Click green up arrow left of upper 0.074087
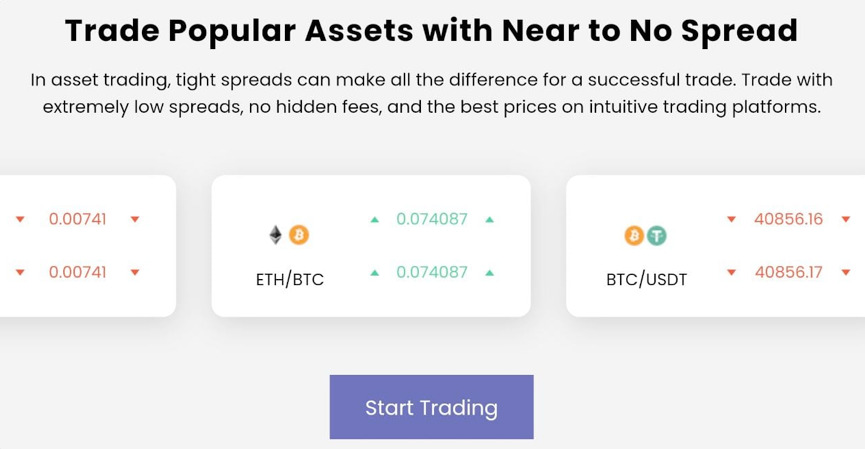This screenshot has width=865, height=449. pyautogui.click(x=375, y=219)
